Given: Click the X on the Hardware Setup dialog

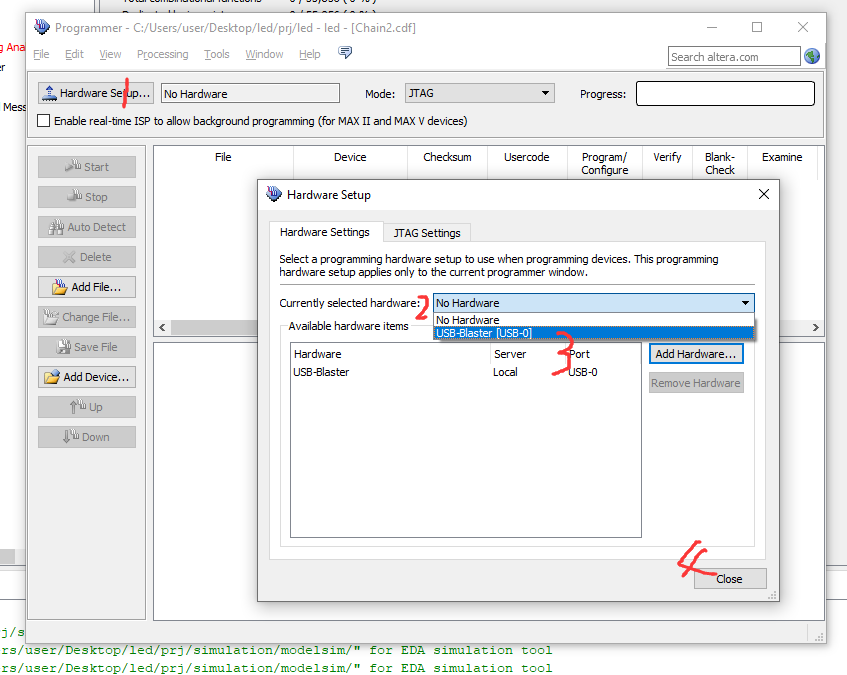Looking at the screenshot, I should (764, 194).
